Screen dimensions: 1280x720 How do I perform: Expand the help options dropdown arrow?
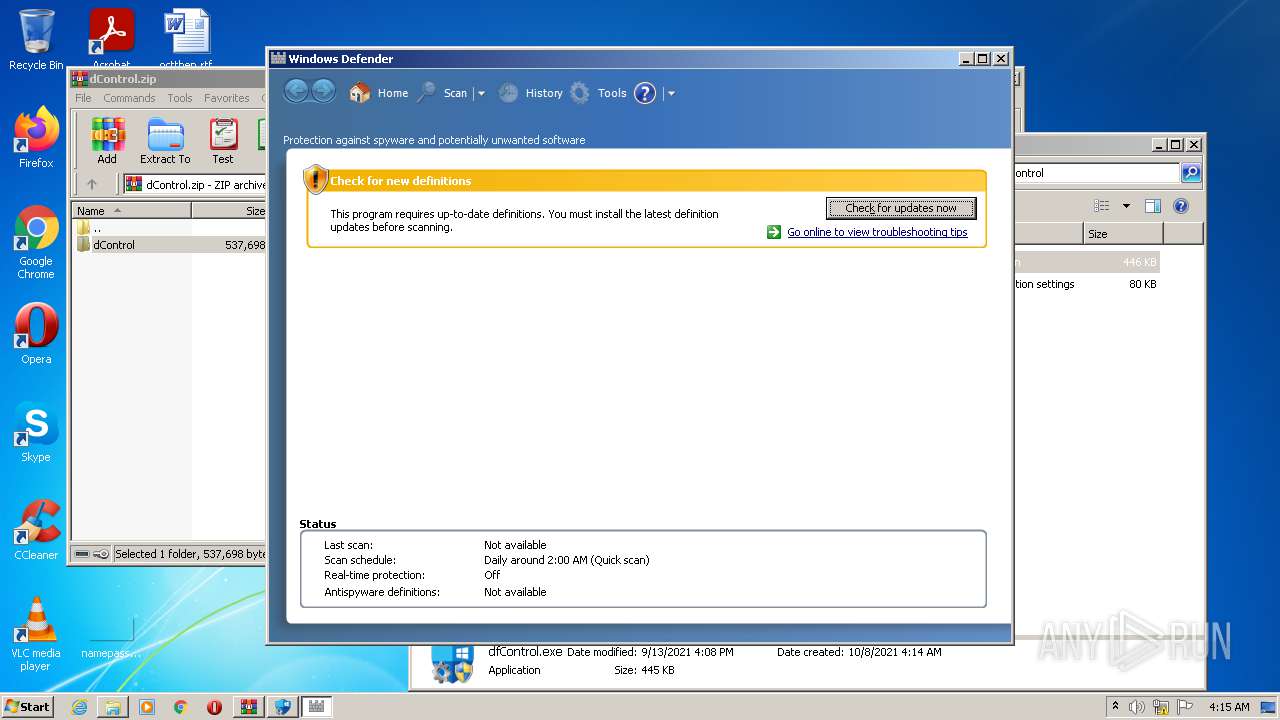671,93
